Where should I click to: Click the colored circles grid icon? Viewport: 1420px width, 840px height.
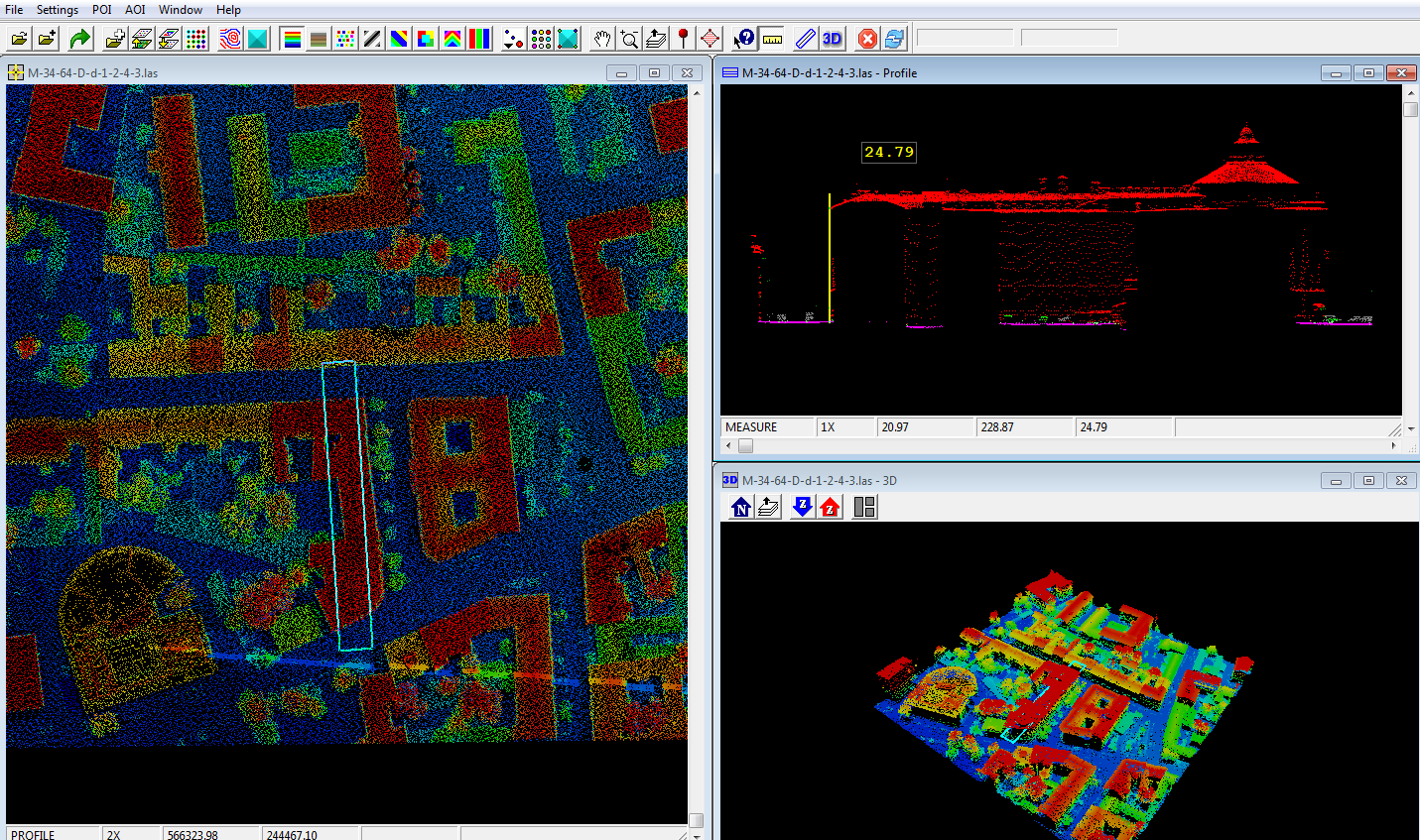[541, 39]
